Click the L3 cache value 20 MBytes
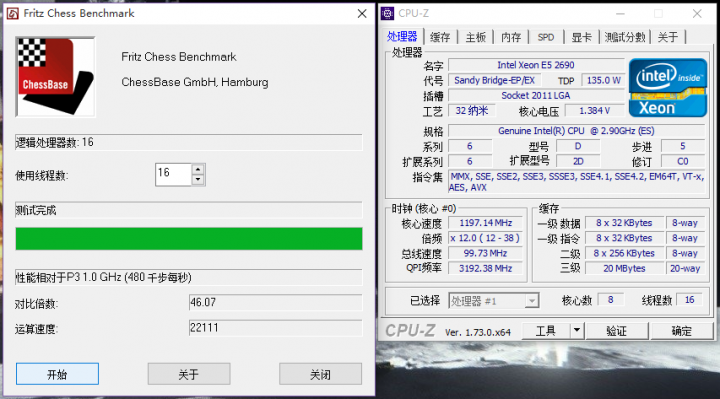This screenshot has height=399, width=720. [624, 269]
